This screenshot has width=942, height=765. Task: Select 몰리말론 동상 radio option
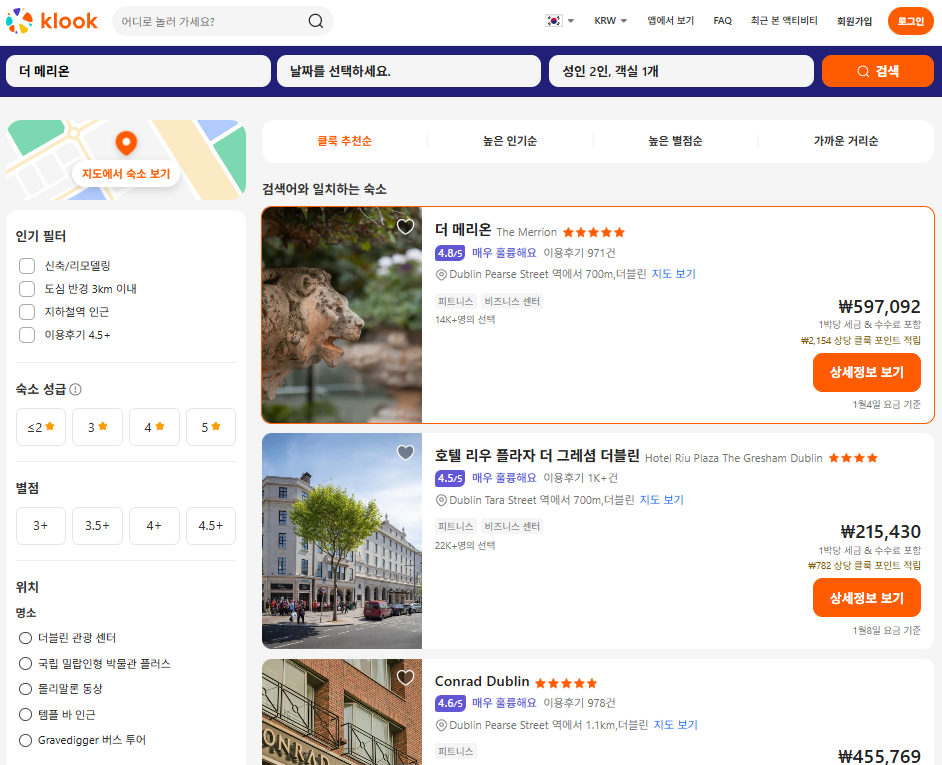(25, 689)
